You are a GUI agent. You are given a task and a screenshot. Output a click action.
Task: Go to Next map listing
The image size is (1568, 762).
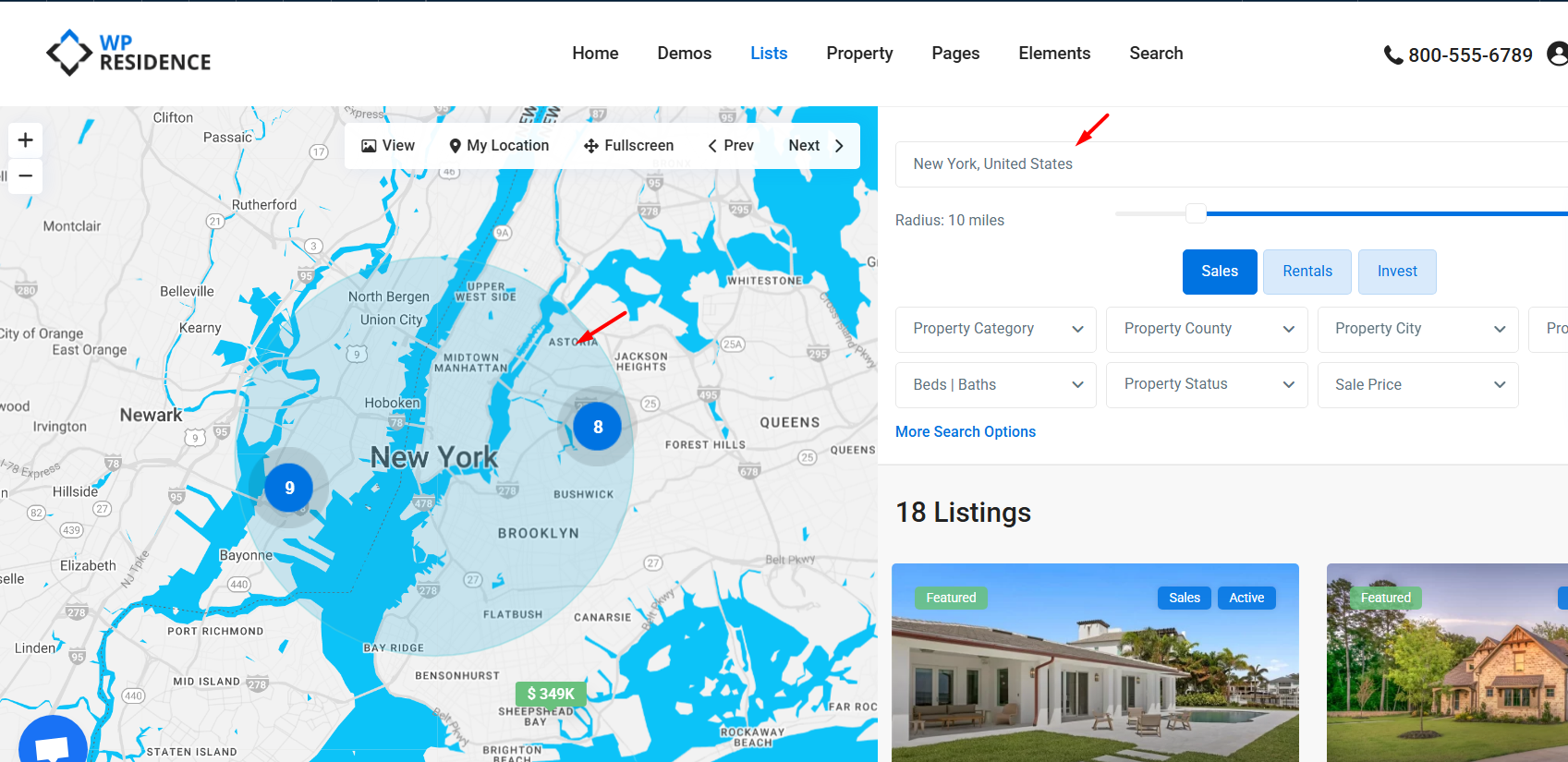pyautogui.click(x=816, y=146)
